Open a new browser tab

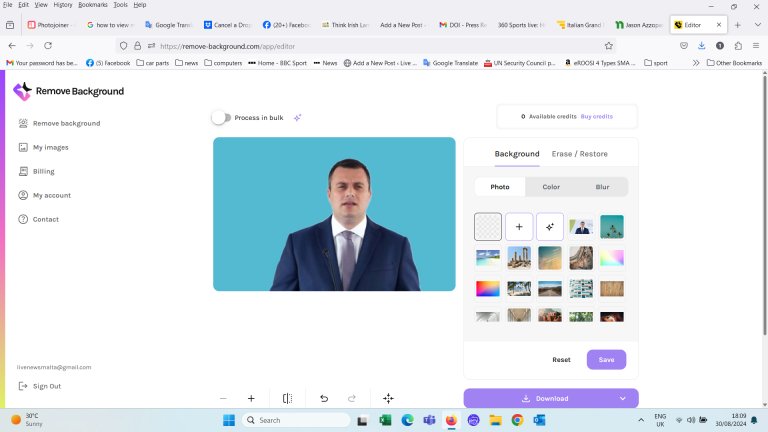[738, 25]
